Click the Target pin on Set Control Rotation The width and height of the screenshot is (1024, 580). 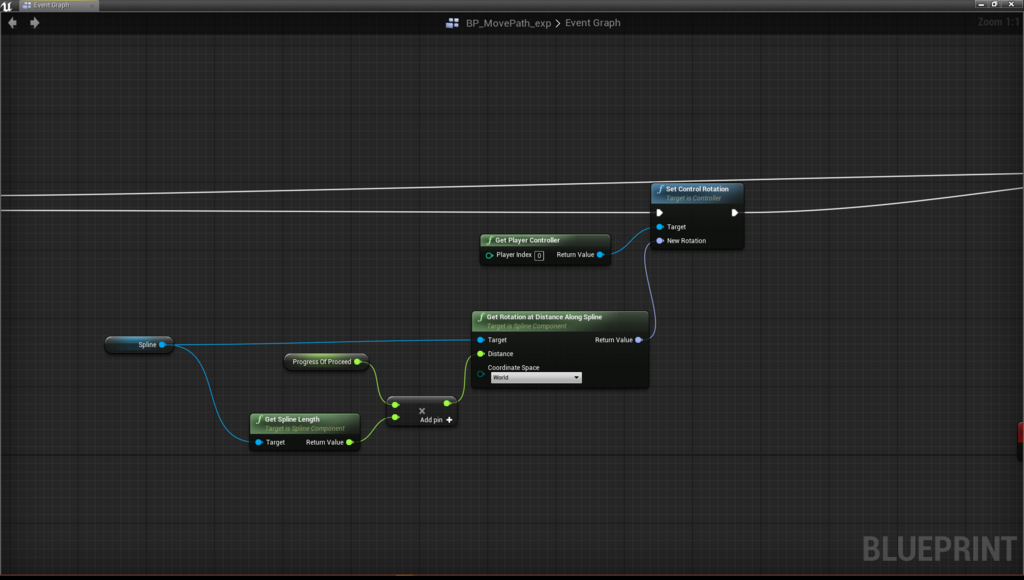tap(660, 227)
